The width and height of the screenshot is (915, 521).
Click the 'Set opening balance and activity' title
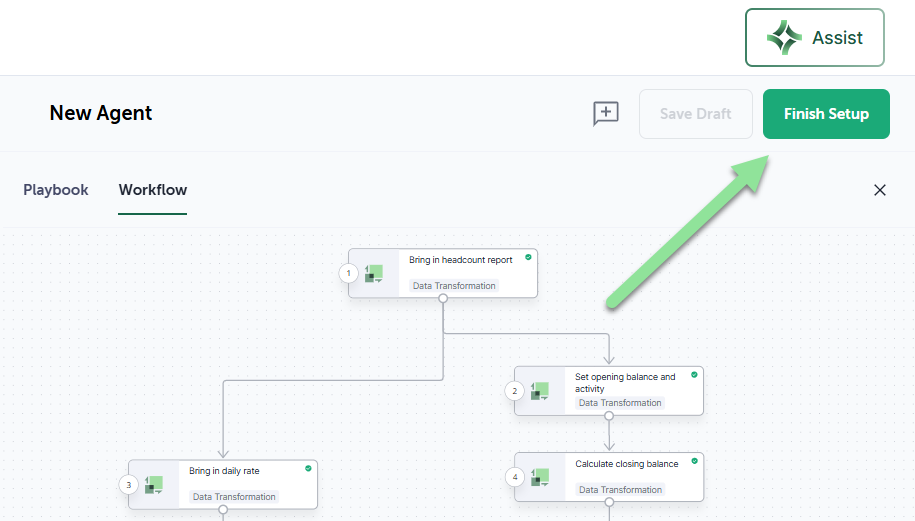[x=625, y=383]
